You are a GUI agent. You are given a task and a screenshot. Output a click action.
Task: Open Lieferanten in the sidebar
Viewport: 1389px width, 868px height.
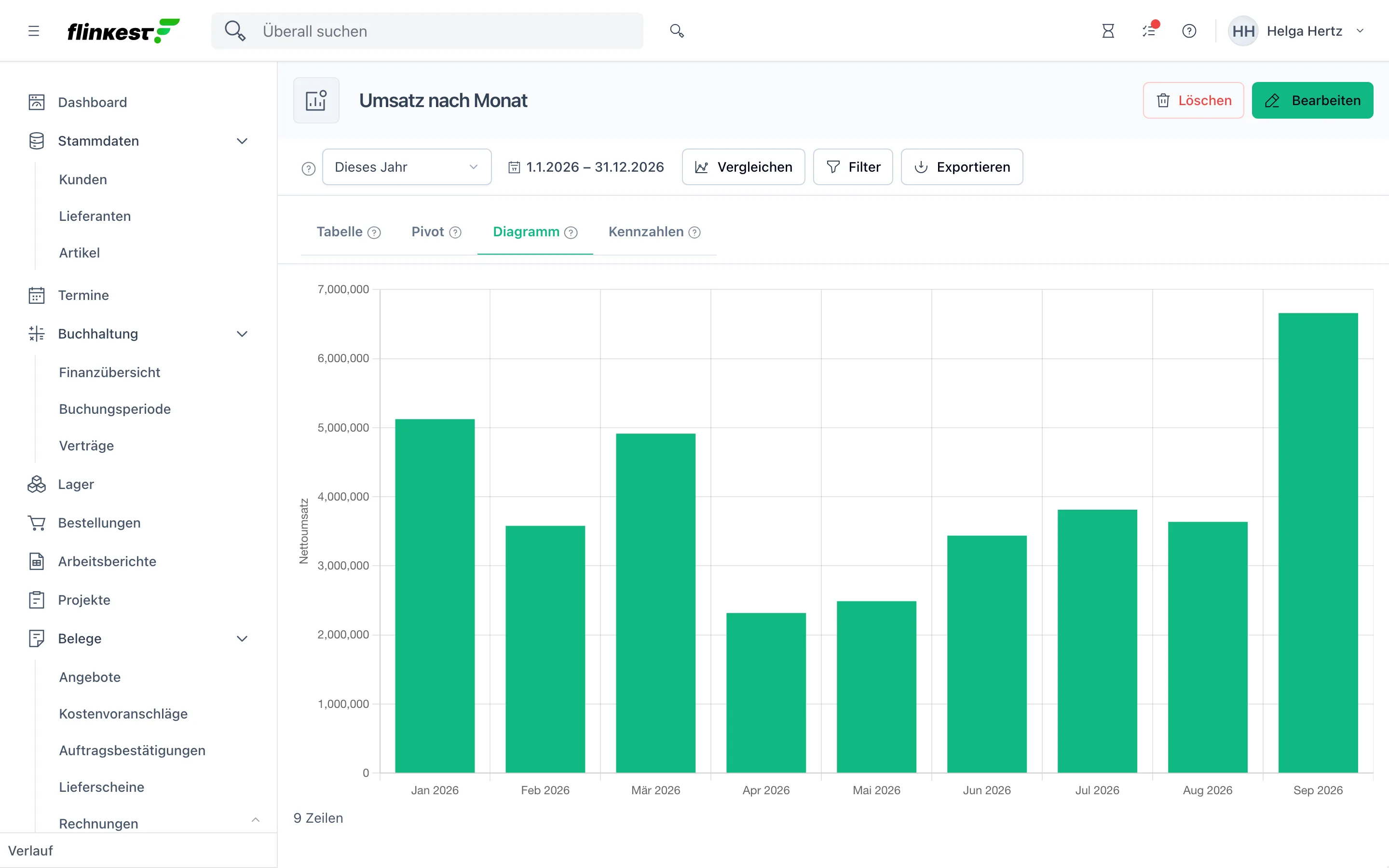(95, 217)
